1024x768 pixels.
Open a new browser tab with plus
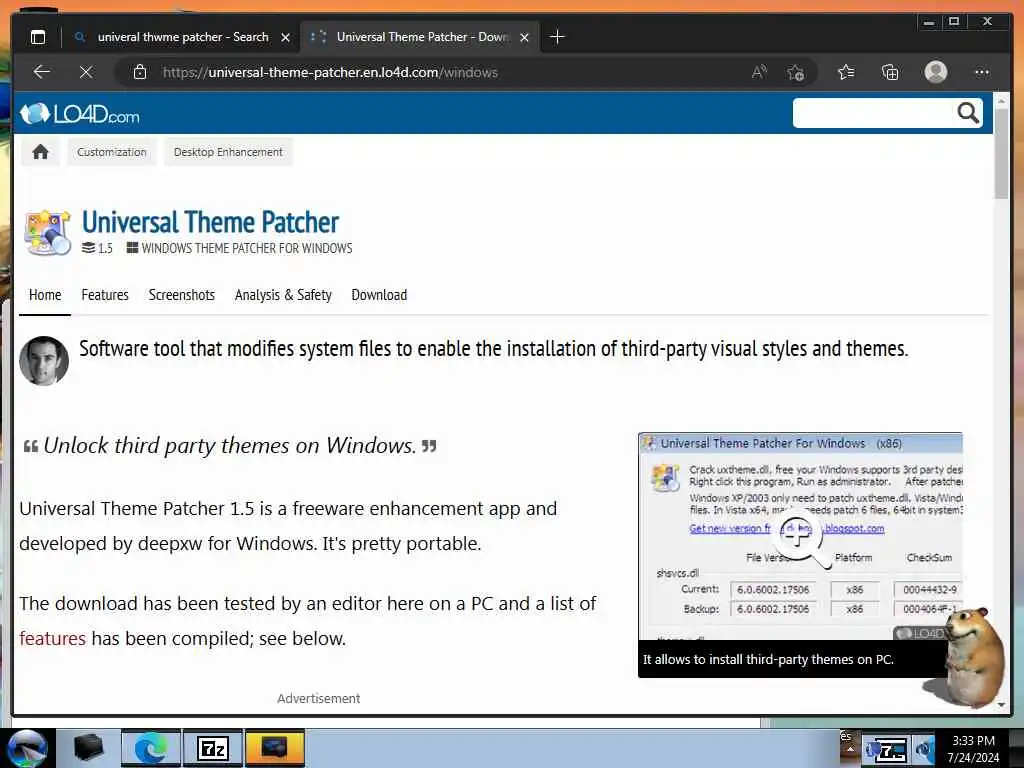coord(557,37)
